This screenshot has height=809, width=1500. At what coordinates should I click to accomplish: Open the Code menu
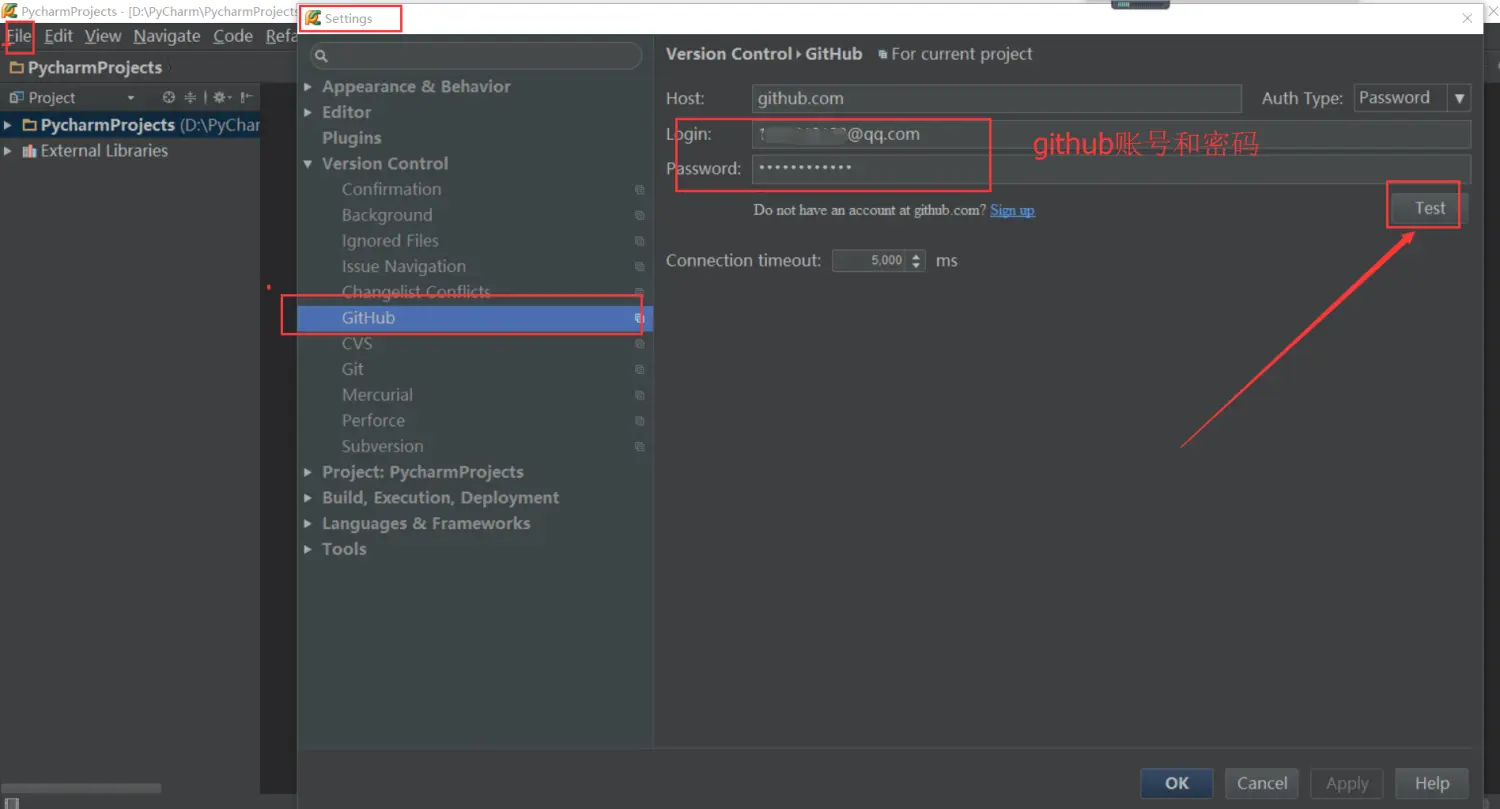click(233, 36)
